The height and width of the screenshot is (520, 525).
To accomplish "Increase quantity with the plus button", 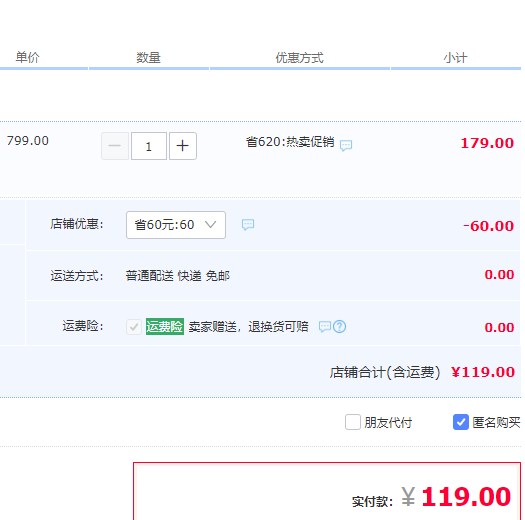I will [x=182, y=146].
